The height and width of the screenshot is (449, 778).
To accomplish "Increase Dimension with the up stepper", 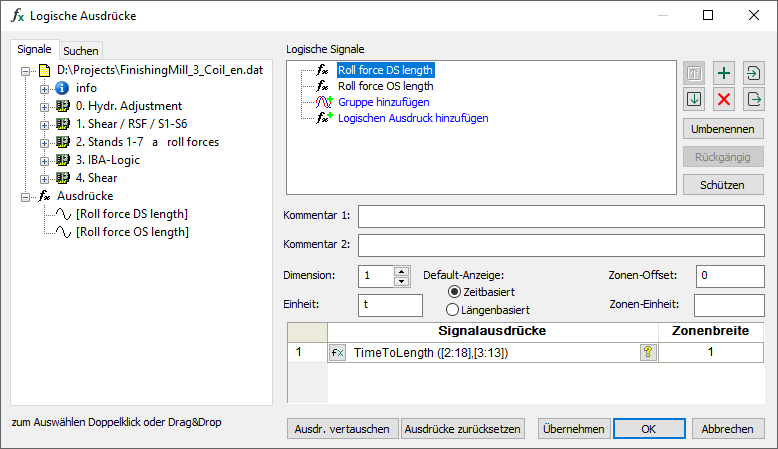I will (x=402, y=270).
